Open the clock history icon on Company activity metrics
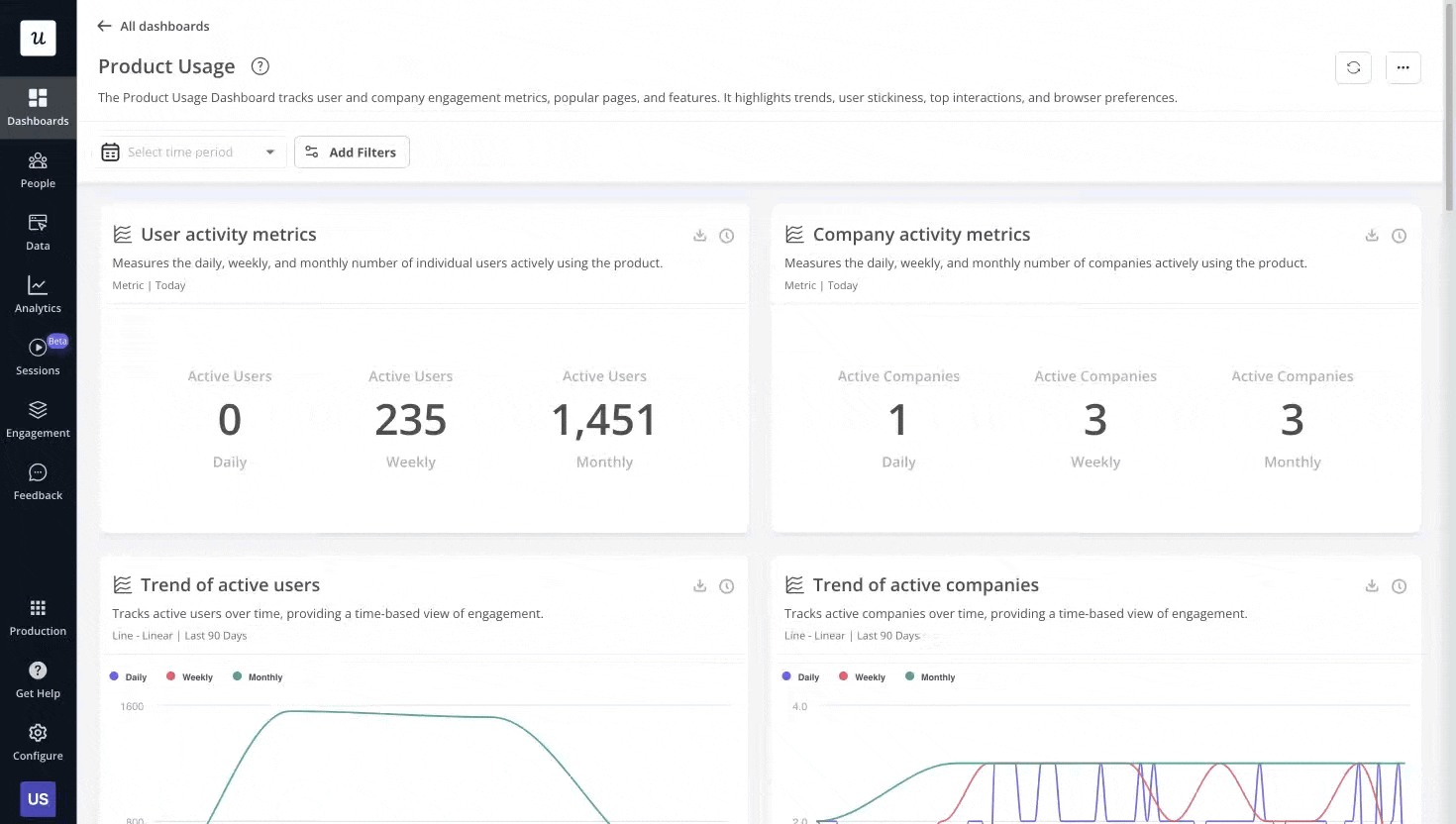1456x824 pixels. 1399,236
